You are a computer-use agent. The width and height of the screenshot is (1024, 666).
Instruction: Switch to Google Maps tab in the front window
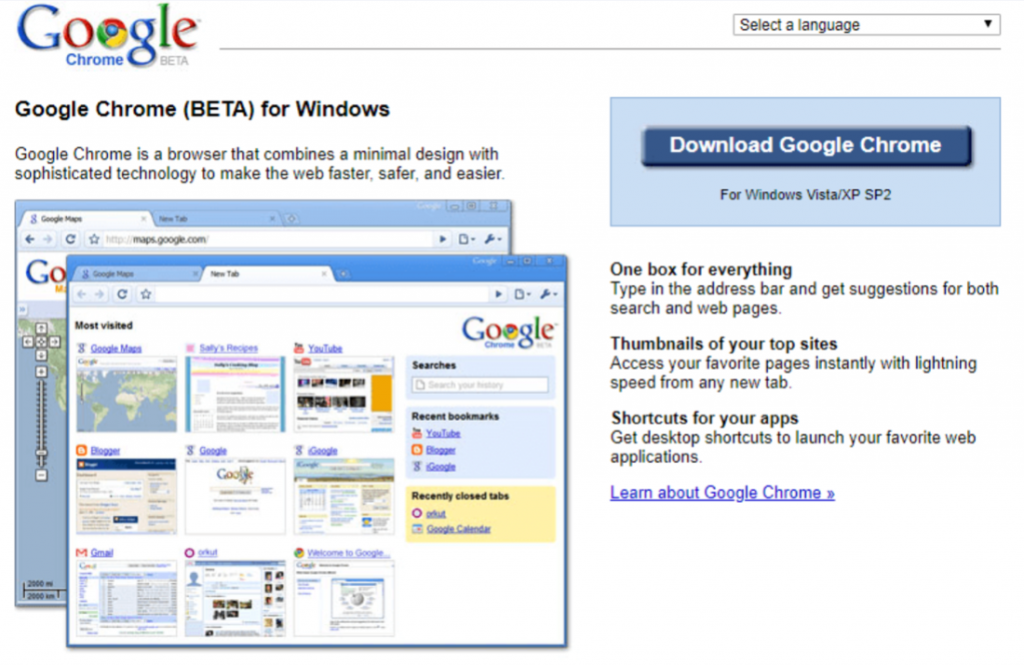pos(136,274)
